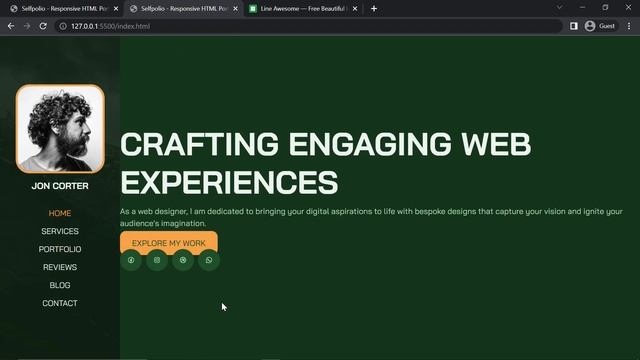Click Jon Corter's profile photo

[60, 129]
